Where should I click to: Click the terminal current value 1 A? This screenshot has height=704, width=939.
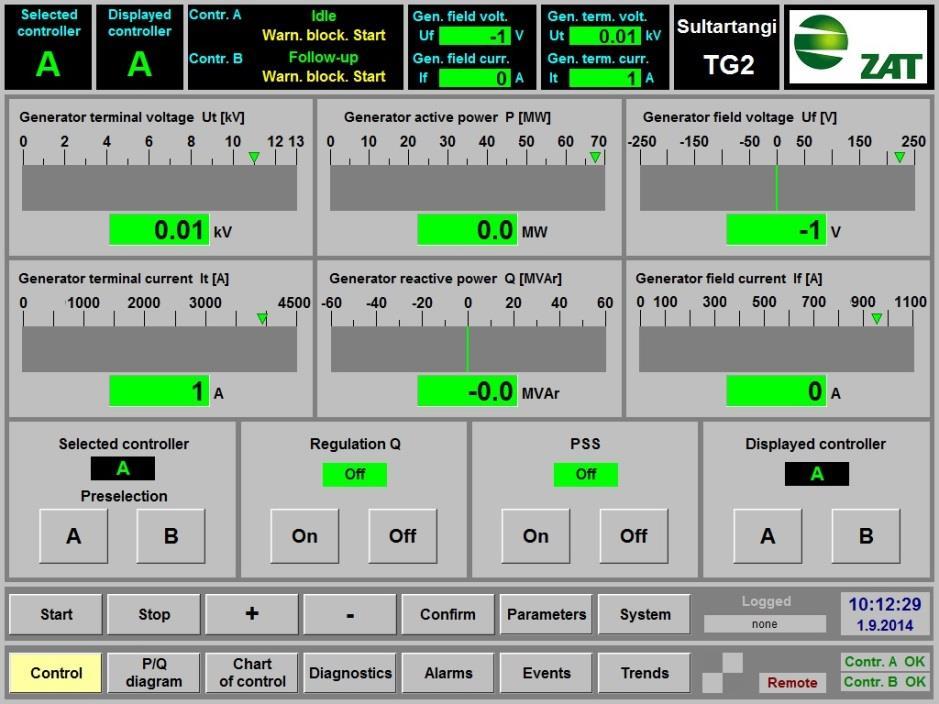tap(159, 392)
